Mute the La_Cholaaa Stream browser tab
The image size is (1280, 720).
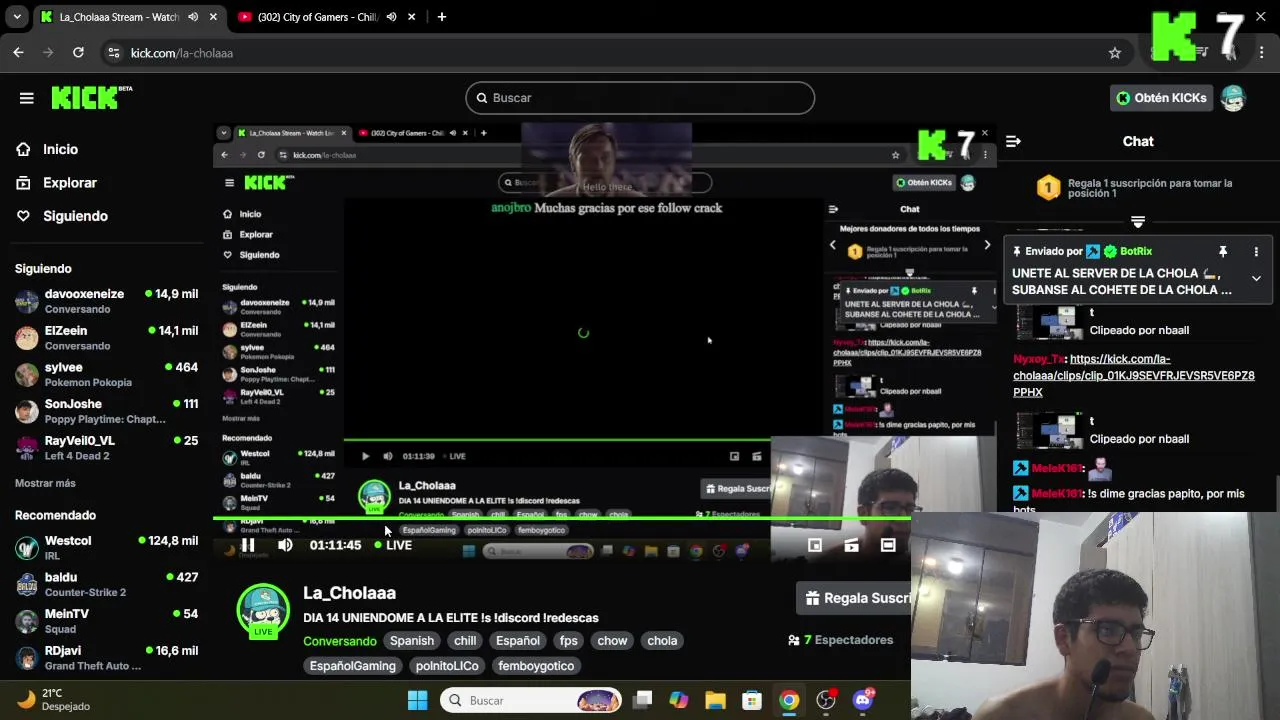point(193,17)
